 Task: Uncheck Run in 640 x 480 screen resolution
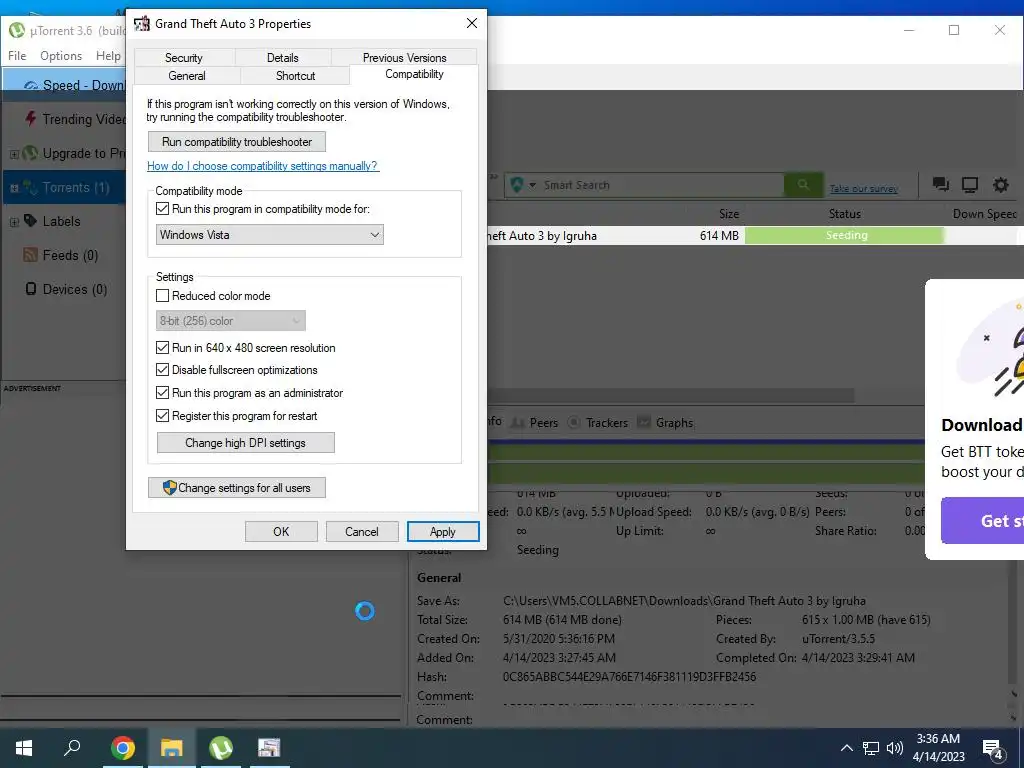[163, 348]
